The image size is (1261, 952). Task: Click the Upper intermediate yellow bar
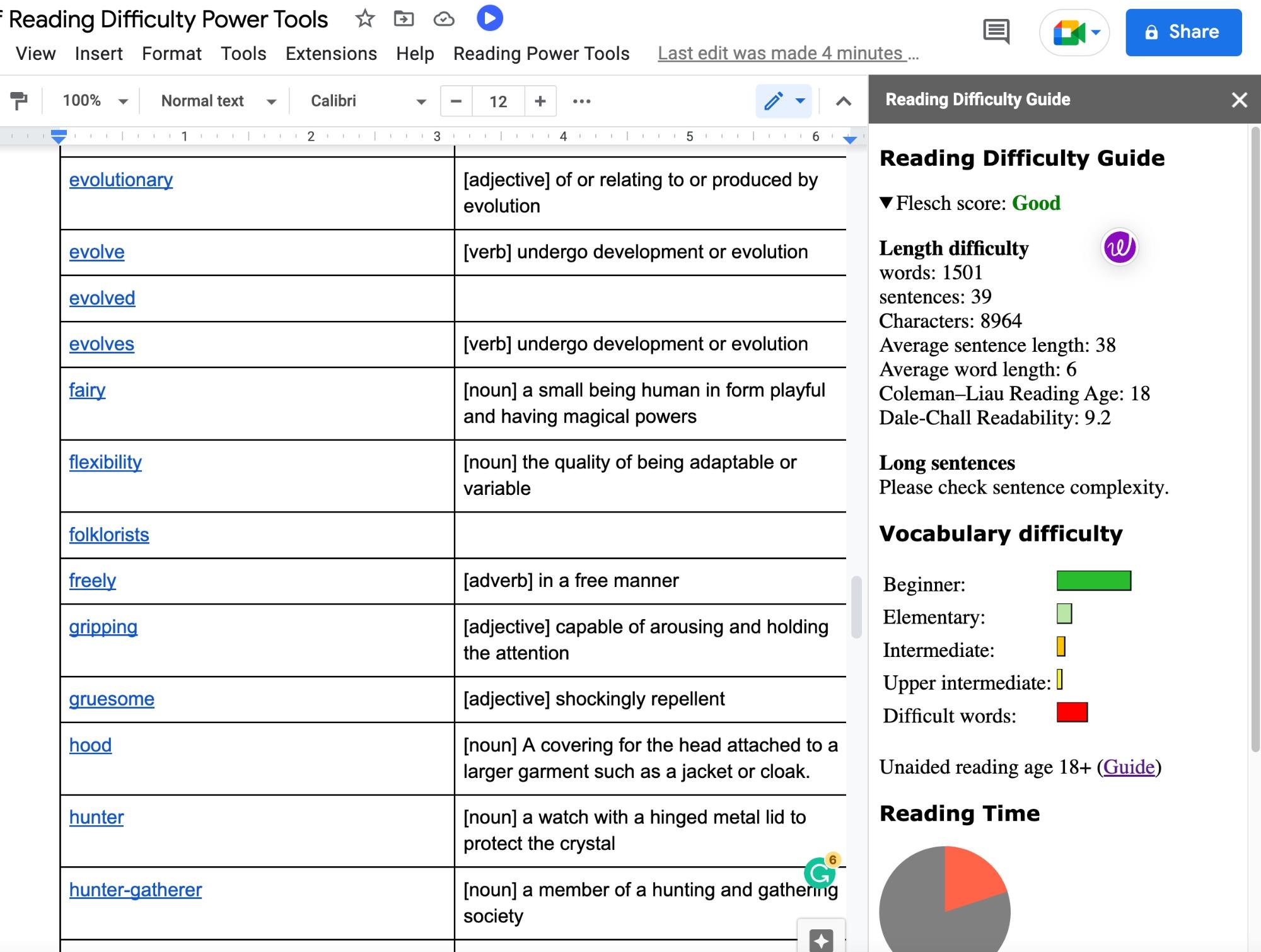1060,680
